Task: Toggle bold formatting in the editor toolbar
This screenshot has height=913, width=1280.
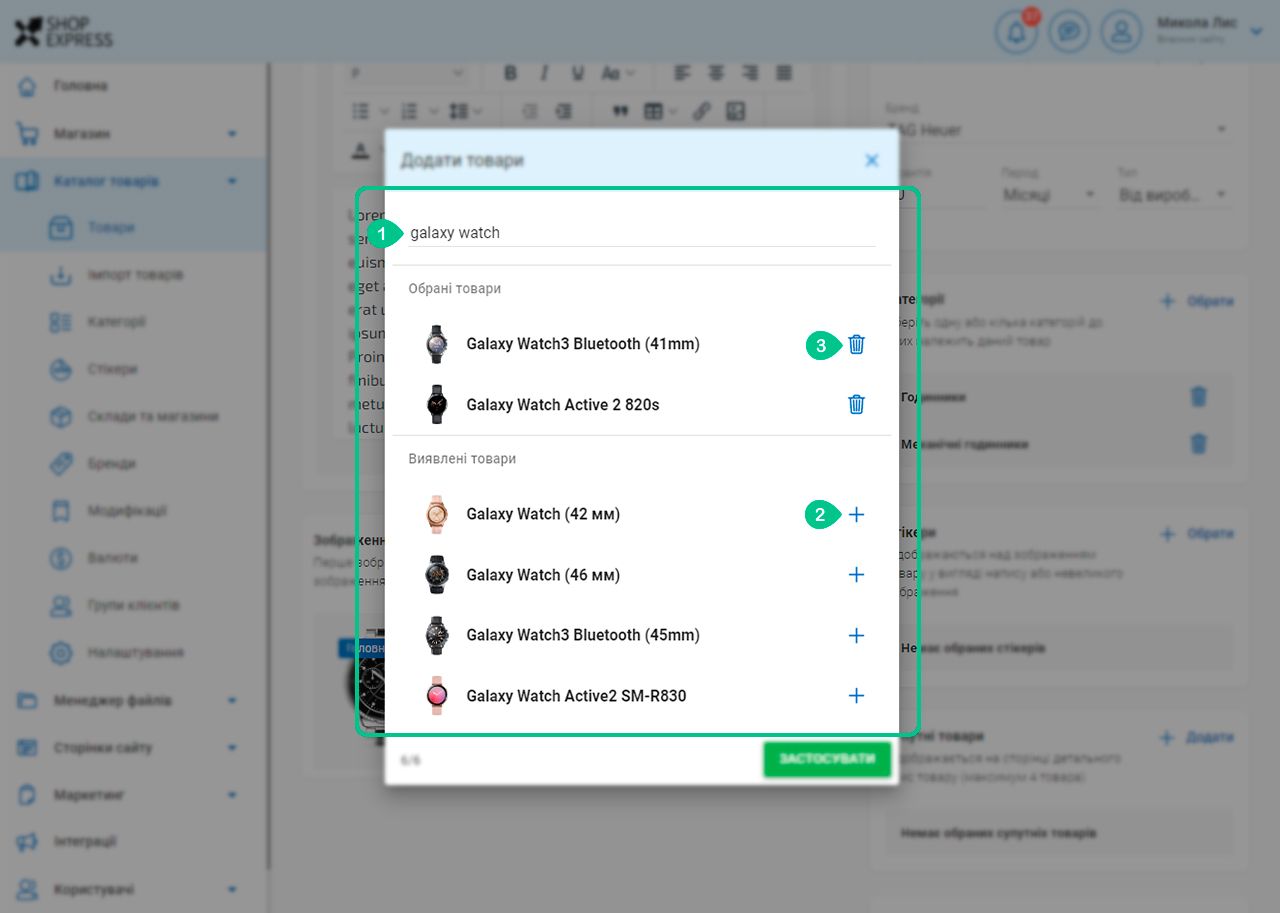Action: tap(510, 73)
